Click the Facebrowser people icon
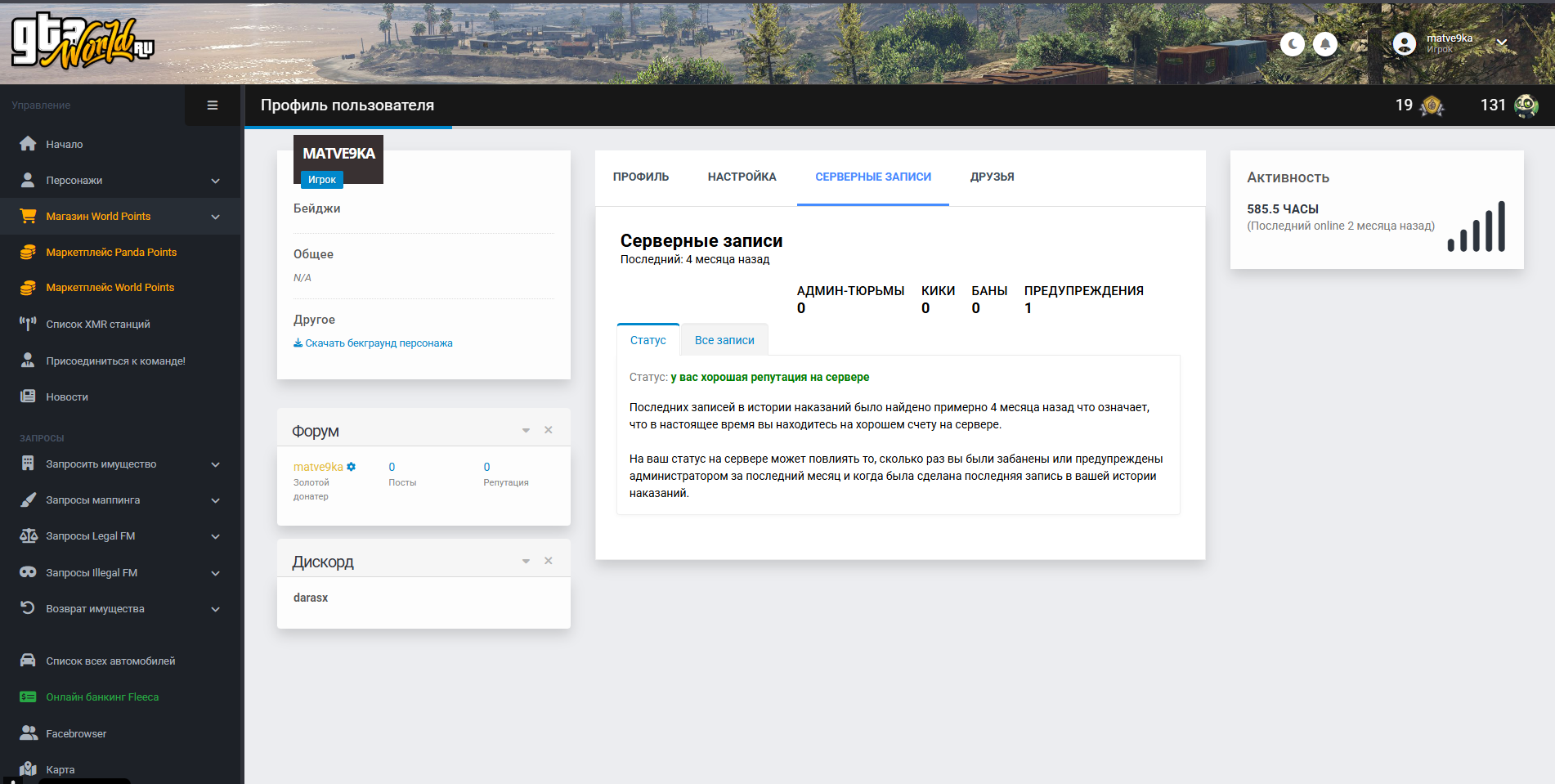Screen dimensions: 1555x784 (x=28, y=733)
